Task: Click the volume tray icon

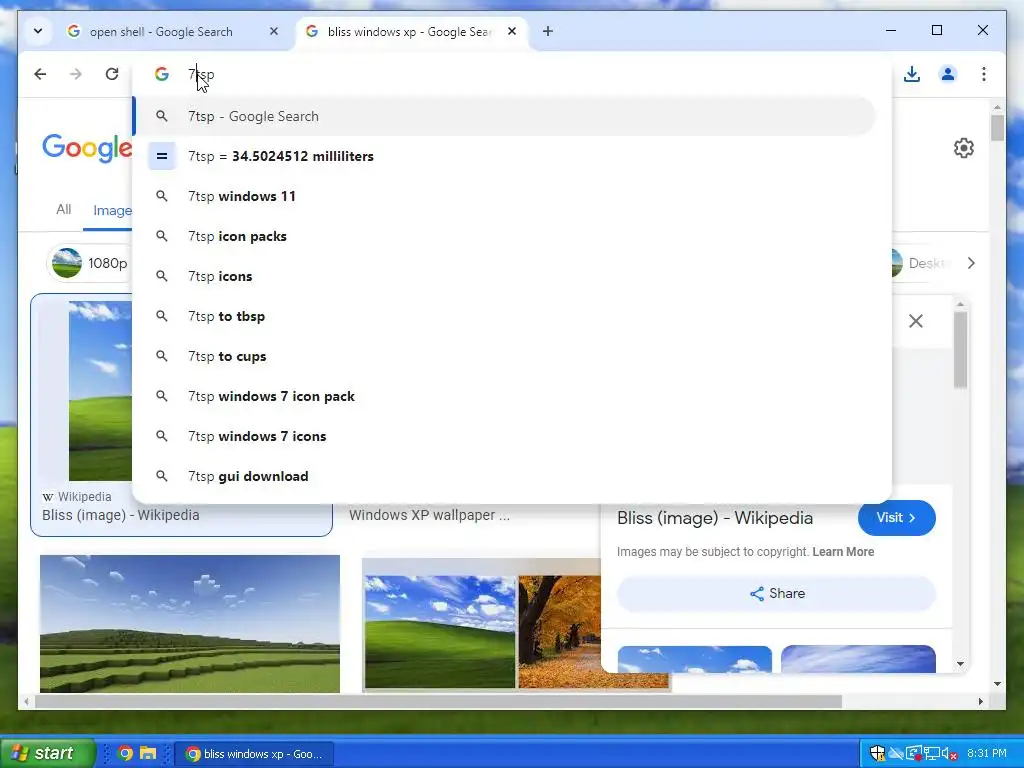Action: click(x=949, y=754)
